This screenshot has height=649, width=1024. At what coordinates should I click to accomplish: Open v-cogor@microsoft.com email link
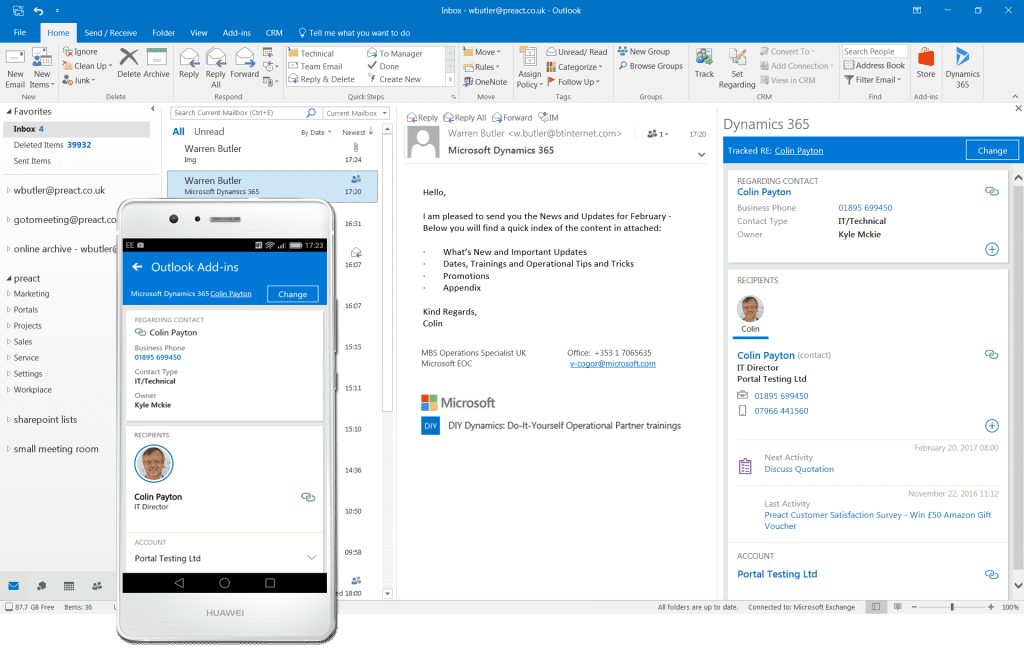[612, 364]
